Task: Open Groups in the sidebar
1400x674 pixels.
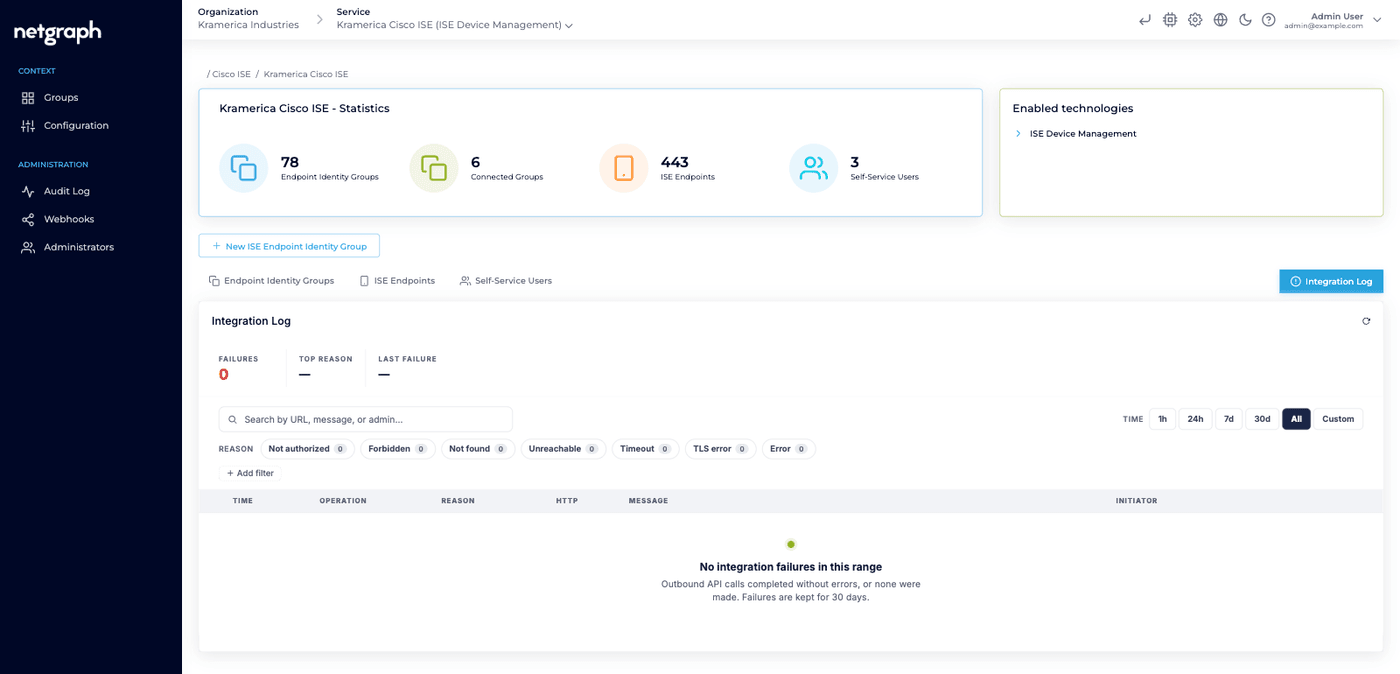Action: tap(61, 98)
